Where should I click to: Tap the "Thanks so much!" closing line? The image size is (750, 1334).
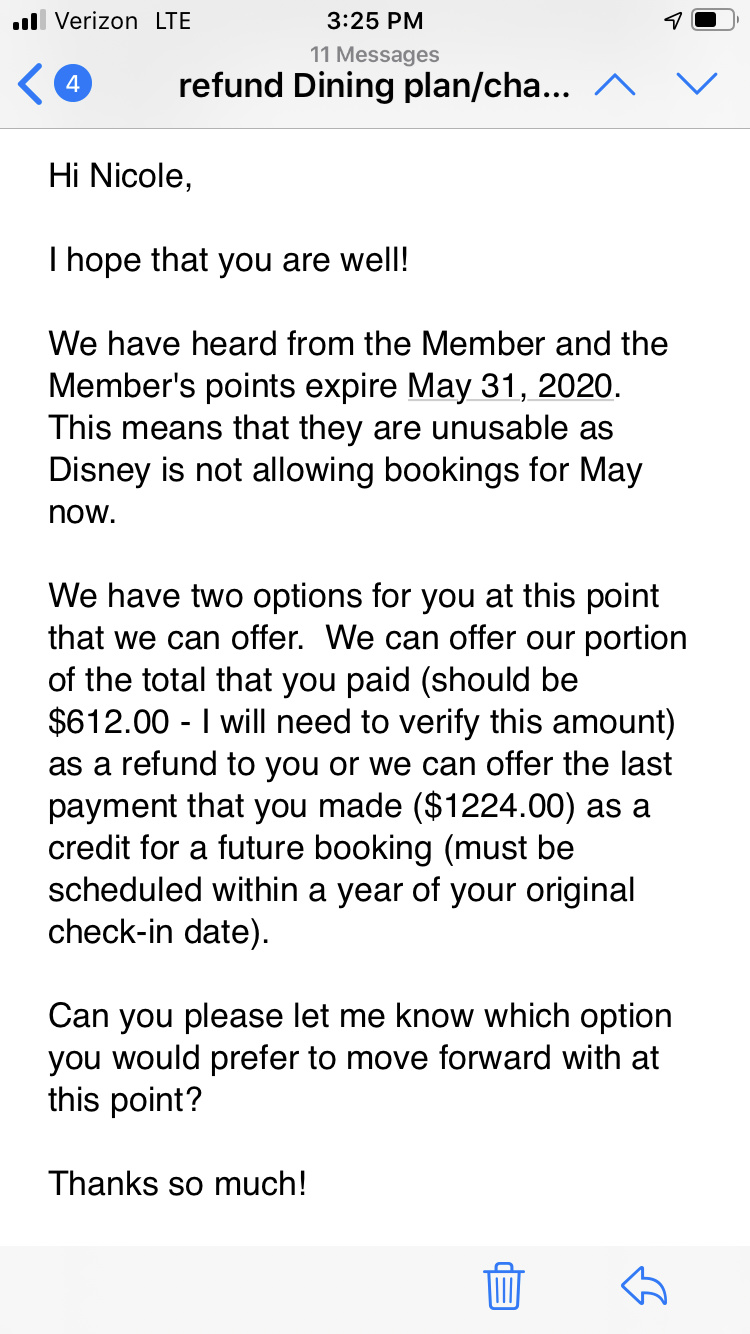(x=177, y=1184)
